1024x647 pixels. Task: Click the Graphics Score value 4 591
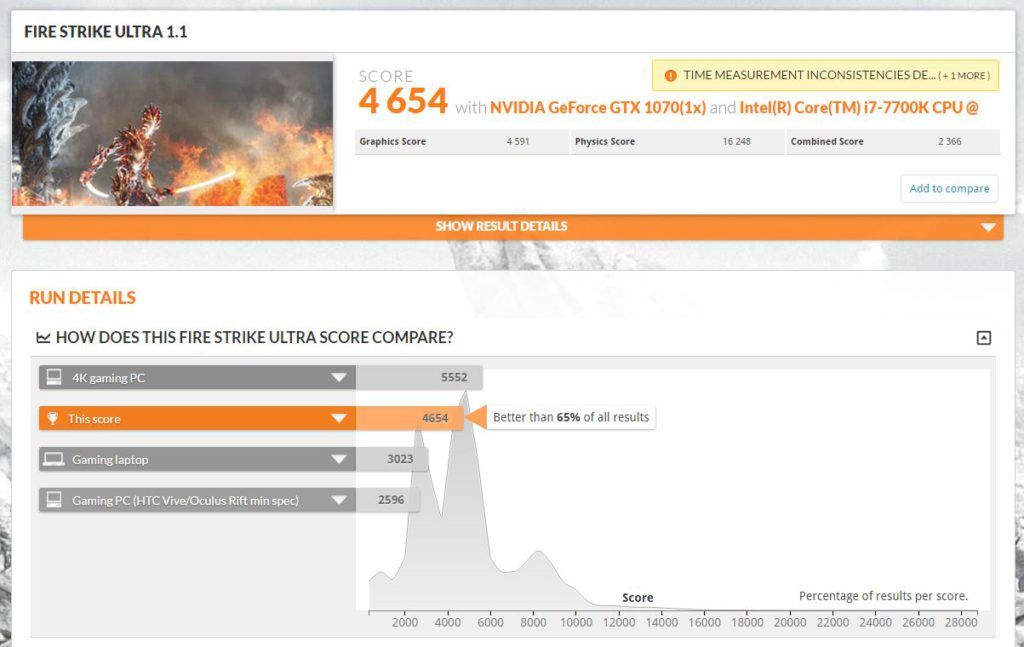pos(518,142)
